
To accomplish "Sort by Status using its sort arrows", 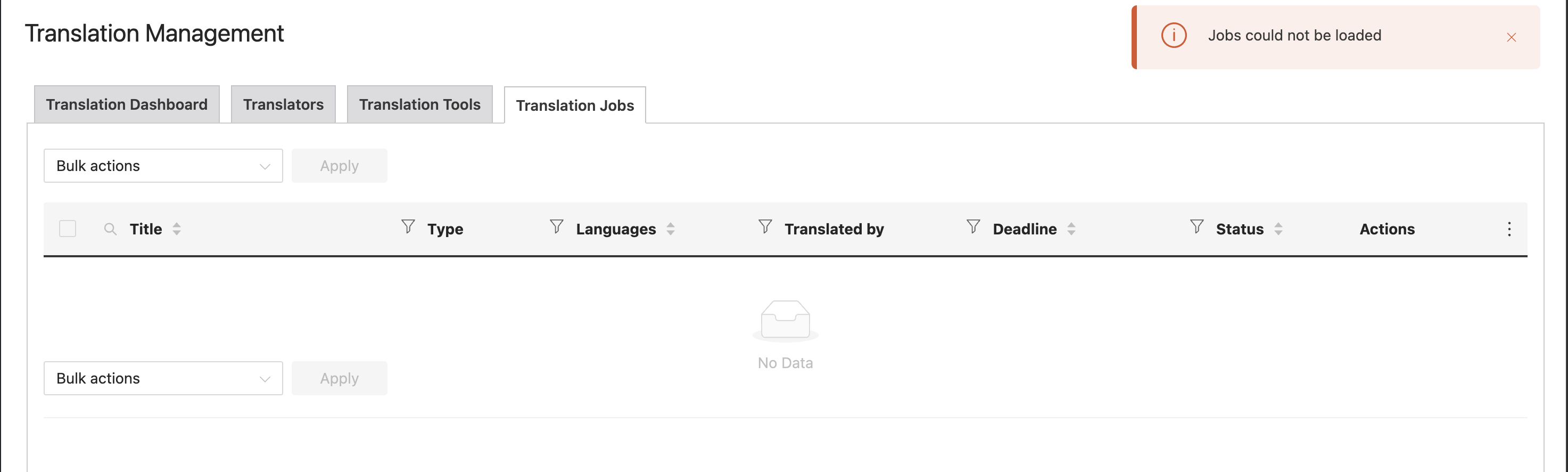I will coord(1278,229).
